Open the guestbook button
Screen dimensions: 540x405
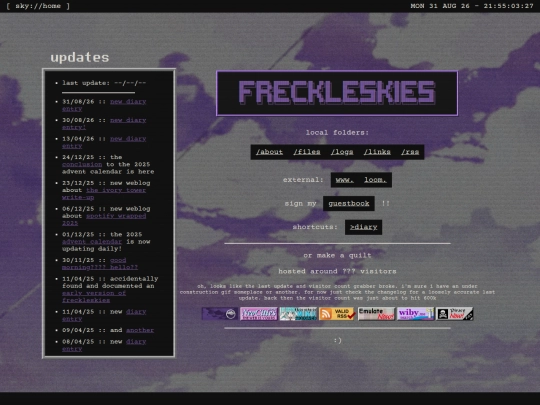[349, 204]
